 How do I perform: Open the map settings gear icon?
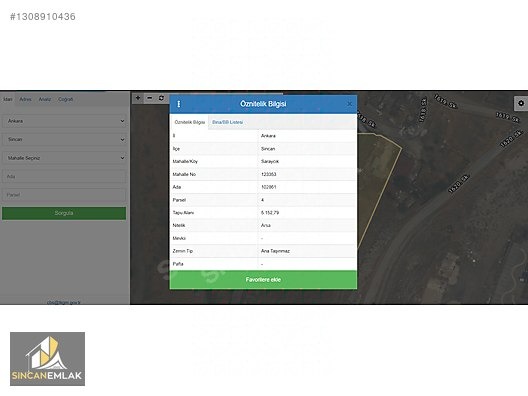tap(521, 103)
